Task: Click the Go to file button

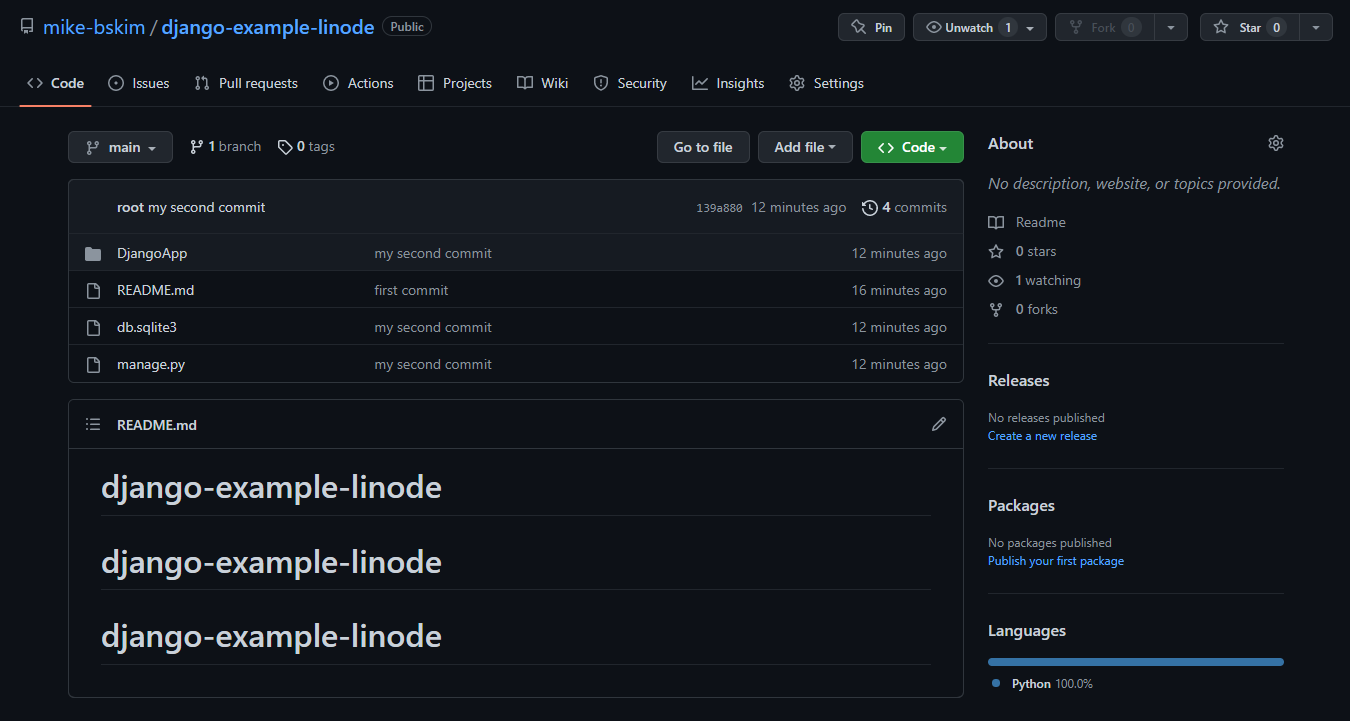Action: pos(703,147)
